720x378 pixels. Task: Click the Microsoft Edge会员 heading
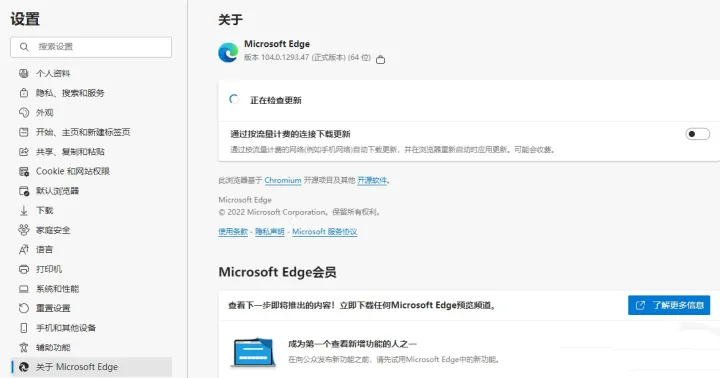(277, 272)
